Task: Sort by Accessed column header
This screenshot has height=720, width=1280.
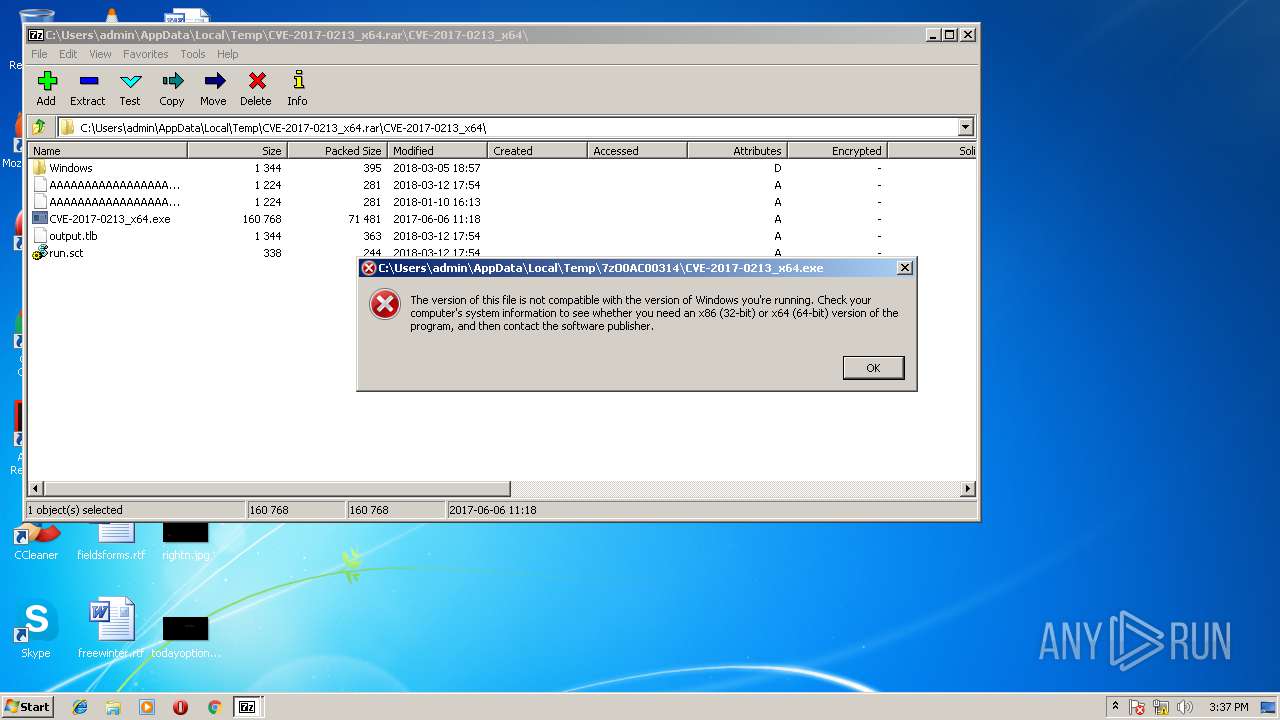Action: pos(637,150)
